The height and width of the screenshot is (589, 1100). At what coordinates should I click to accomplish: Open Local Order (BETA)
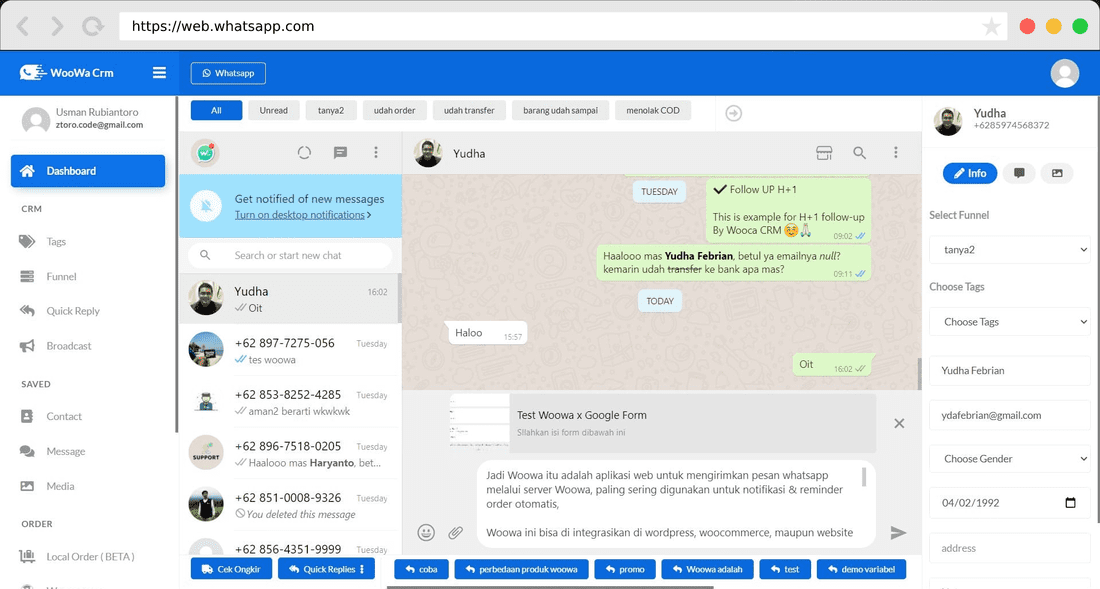(88, 557)
